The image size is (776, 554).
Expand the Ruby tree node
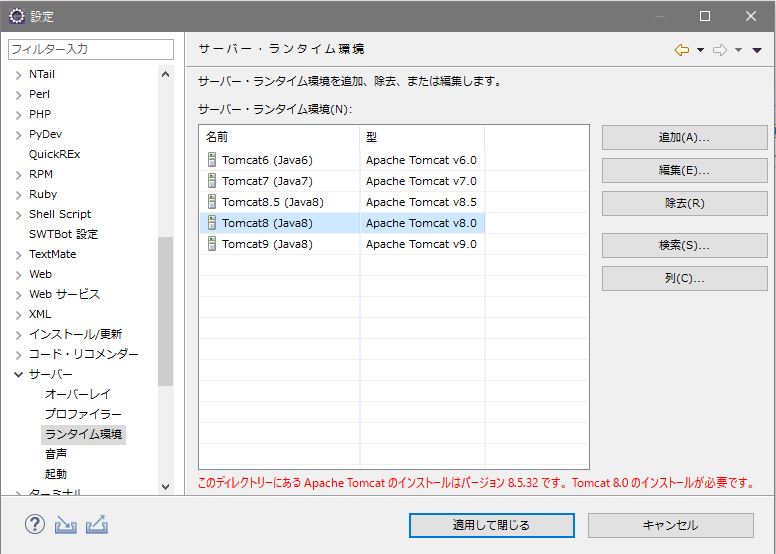(18, 195)
